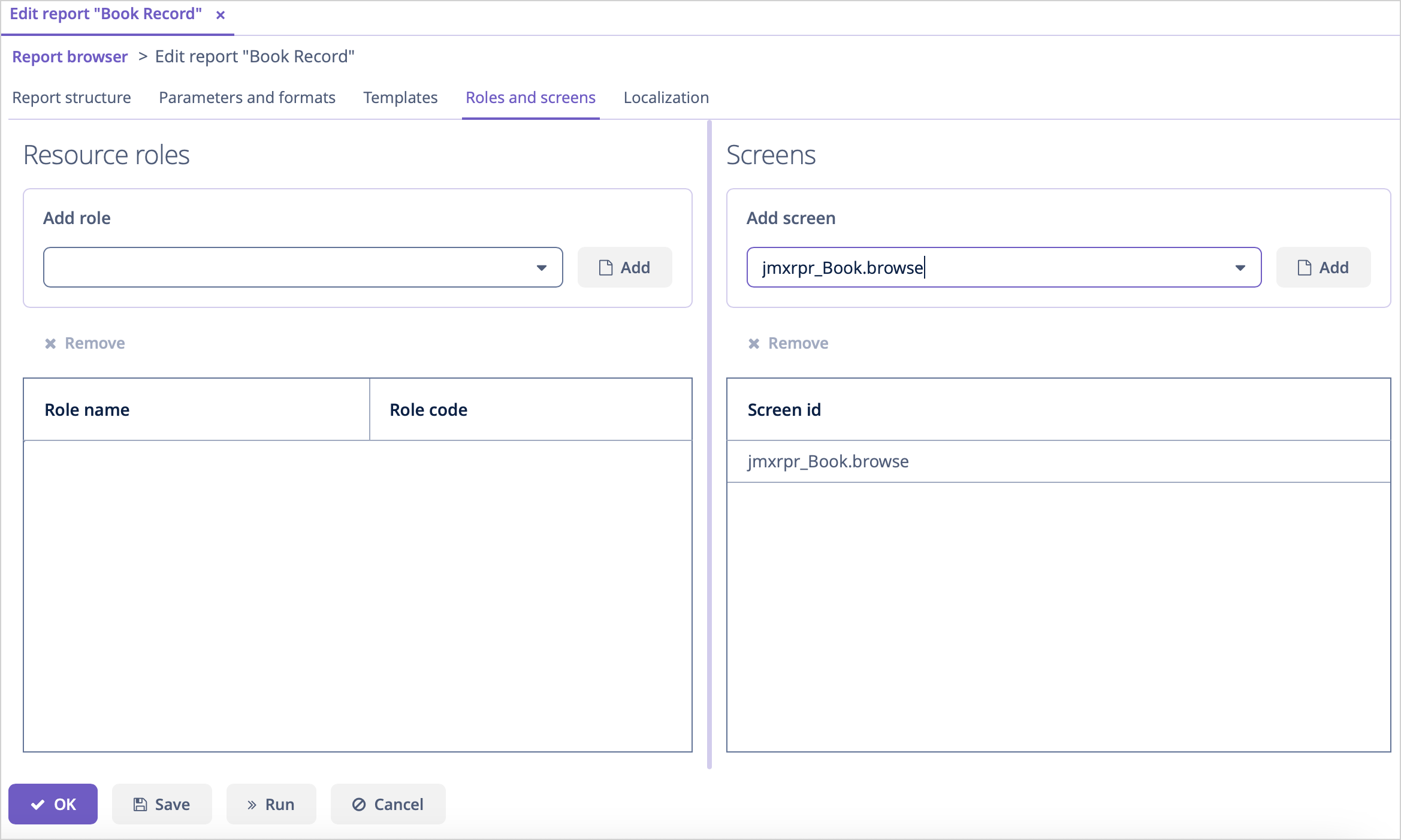Click the Add screen document icon
Viewport: 1401px width, 840px height.
pos(1302,267)
